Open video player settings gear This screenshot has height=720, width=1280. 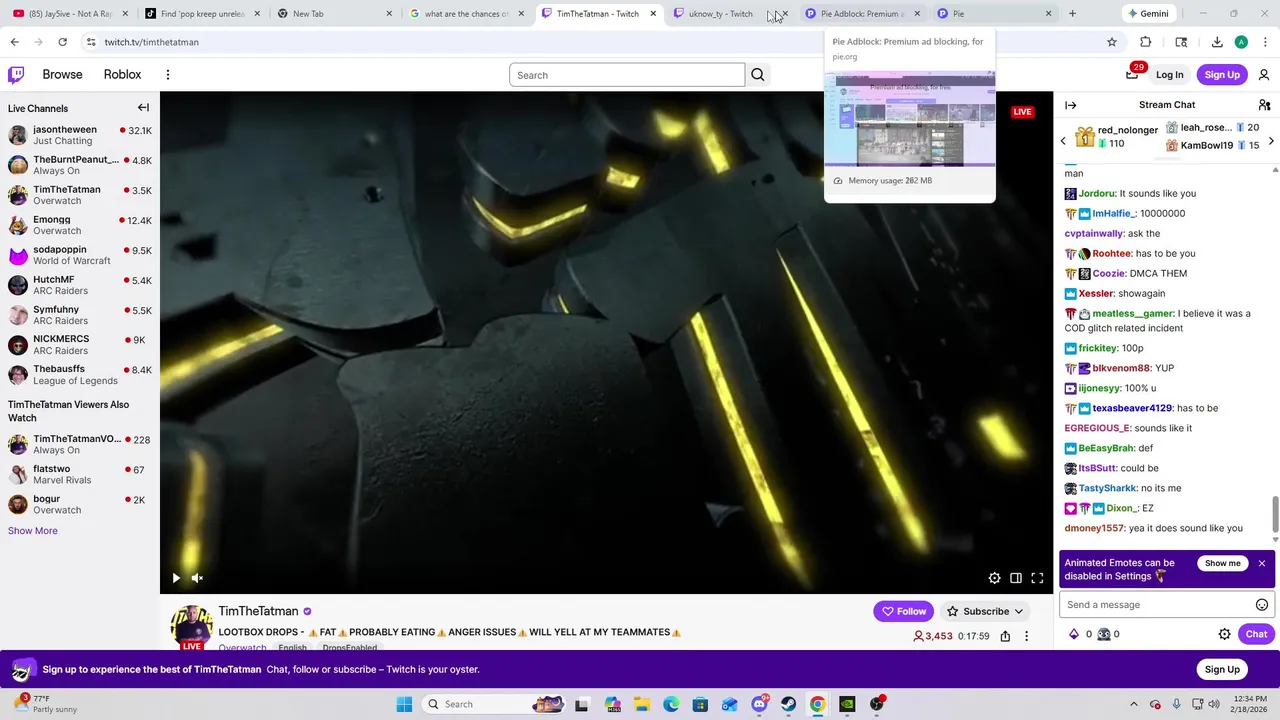click(994, 578)
